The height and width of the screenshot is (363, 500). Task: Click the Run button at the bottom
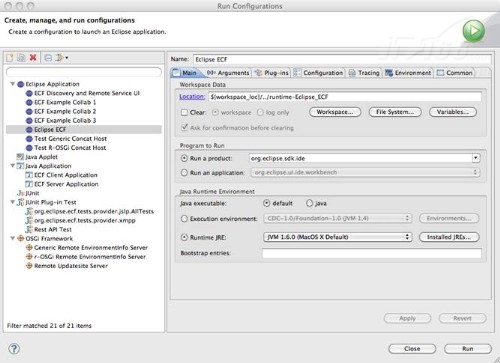point(468,349)
